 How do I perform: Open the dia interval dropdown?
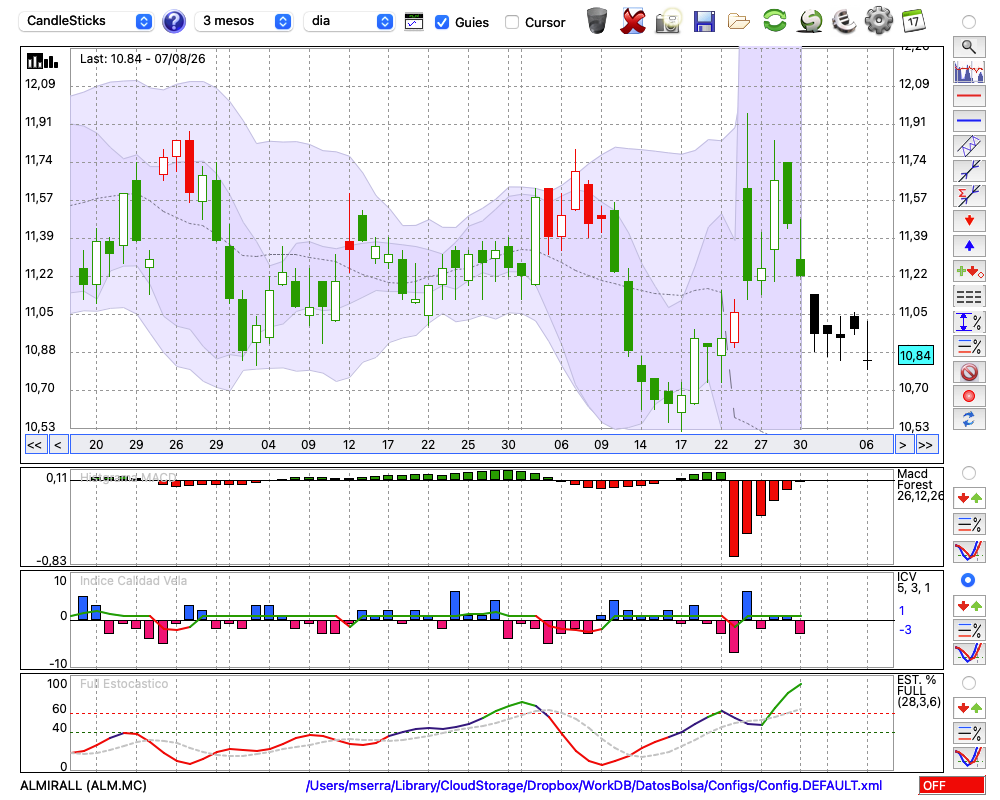coord(348,21)
